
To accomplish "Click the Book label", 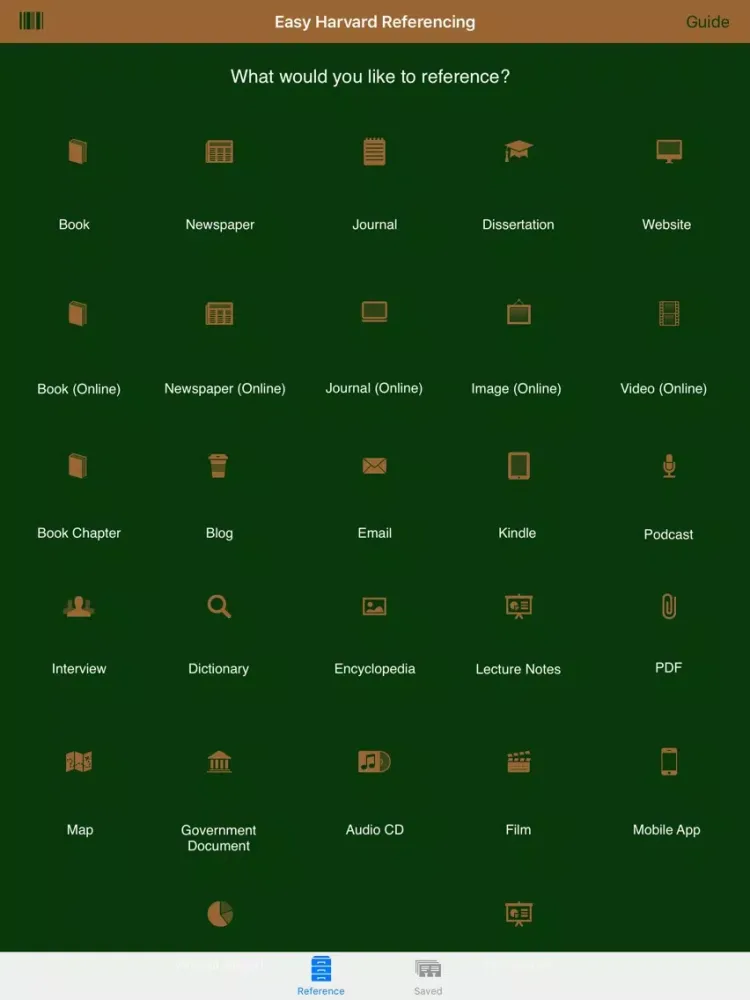I will [74, 224].
